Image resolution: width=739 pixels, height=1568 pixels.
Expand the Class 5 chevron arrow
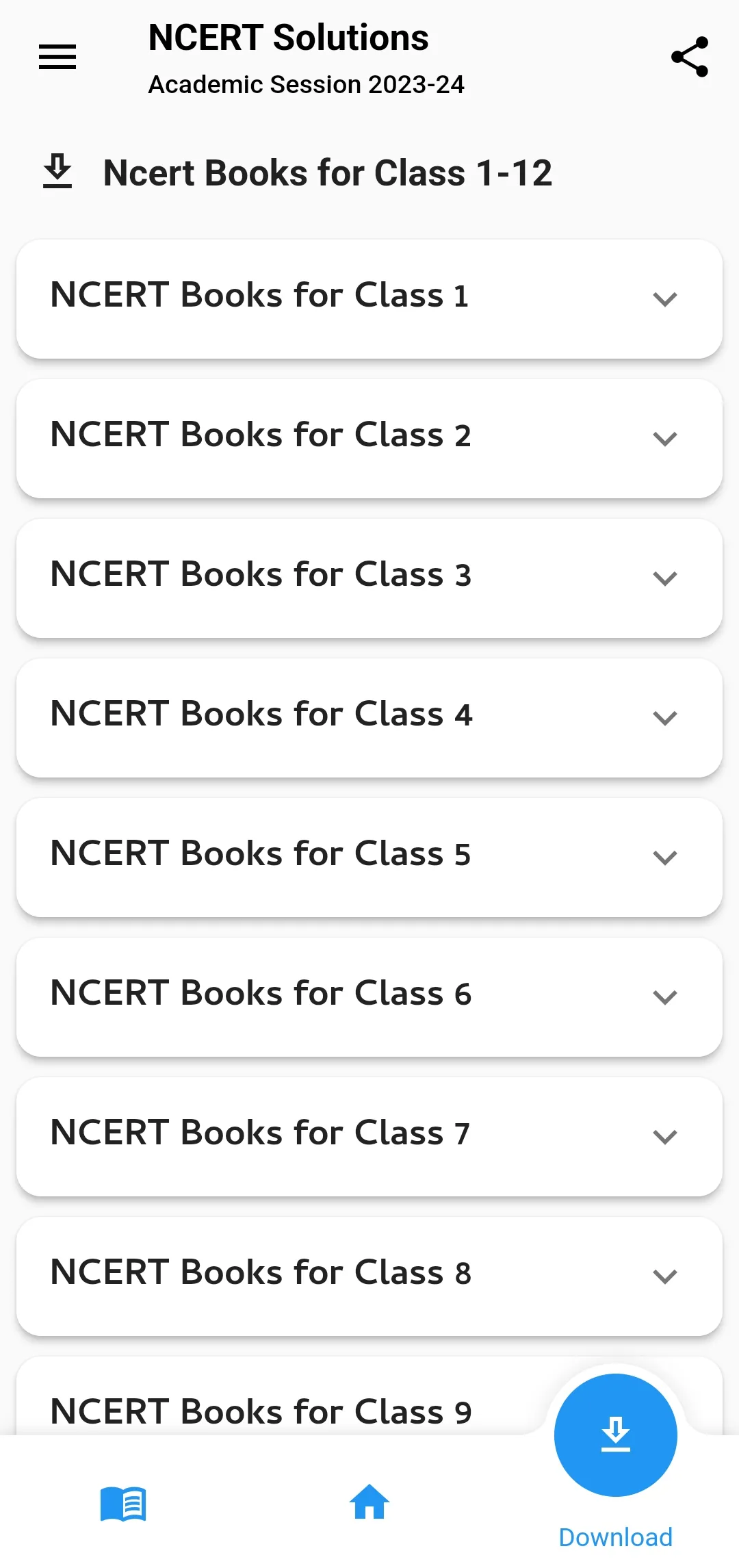664,858
